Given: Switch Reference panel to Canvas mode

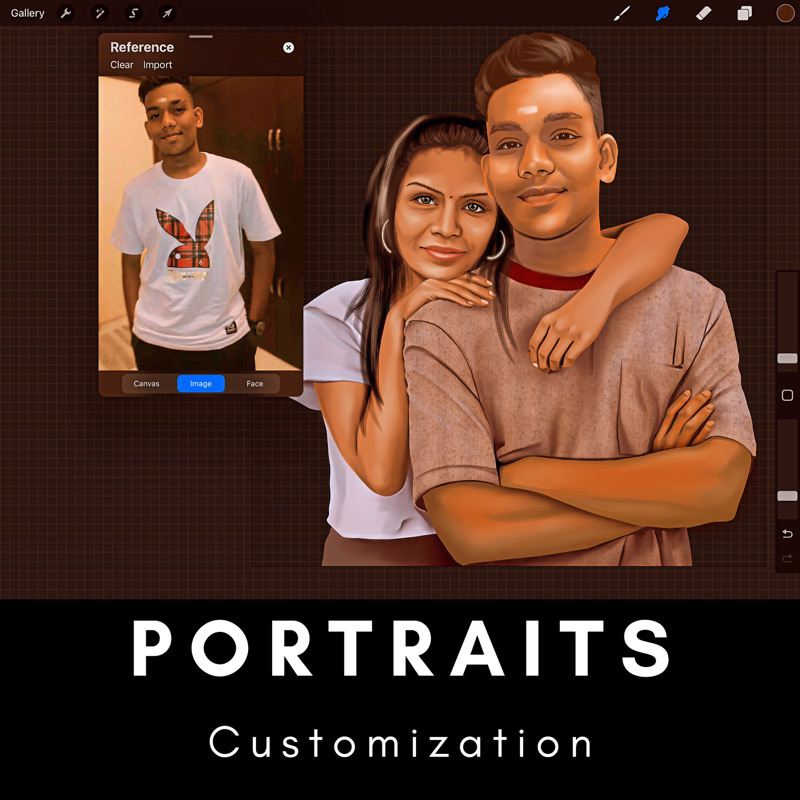Looking at the screenshot, I should click(x=146, y=383).
